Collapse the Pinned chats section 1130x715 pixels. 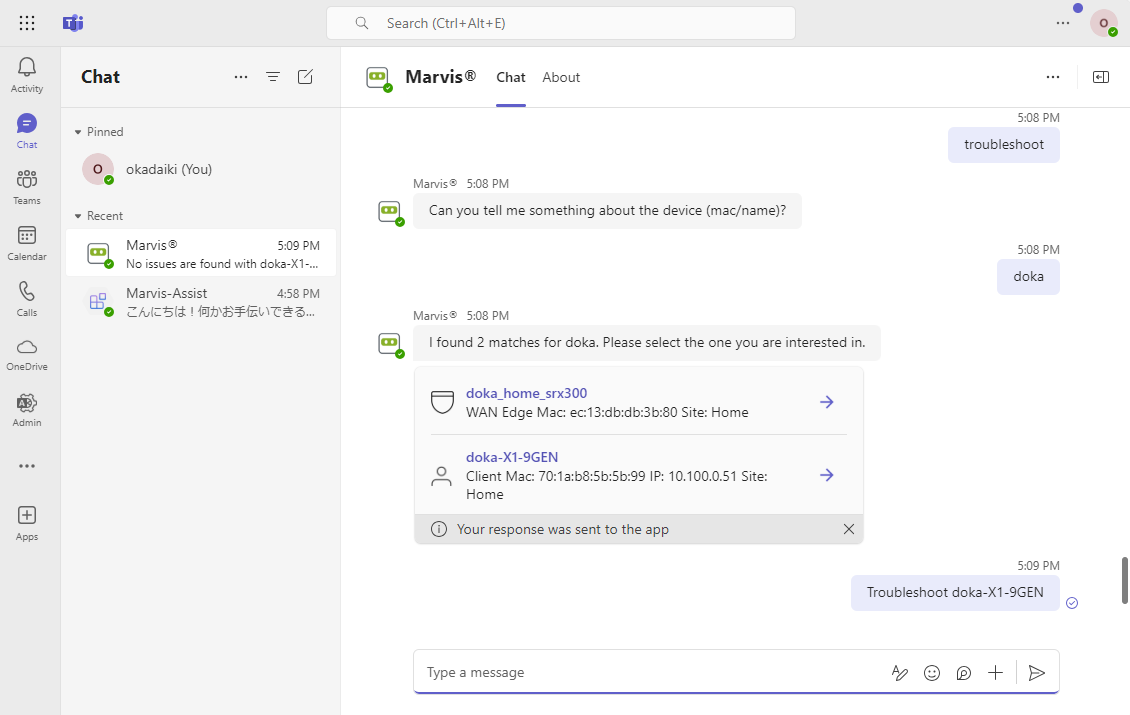pyautogui.click(x=78, y=132)
